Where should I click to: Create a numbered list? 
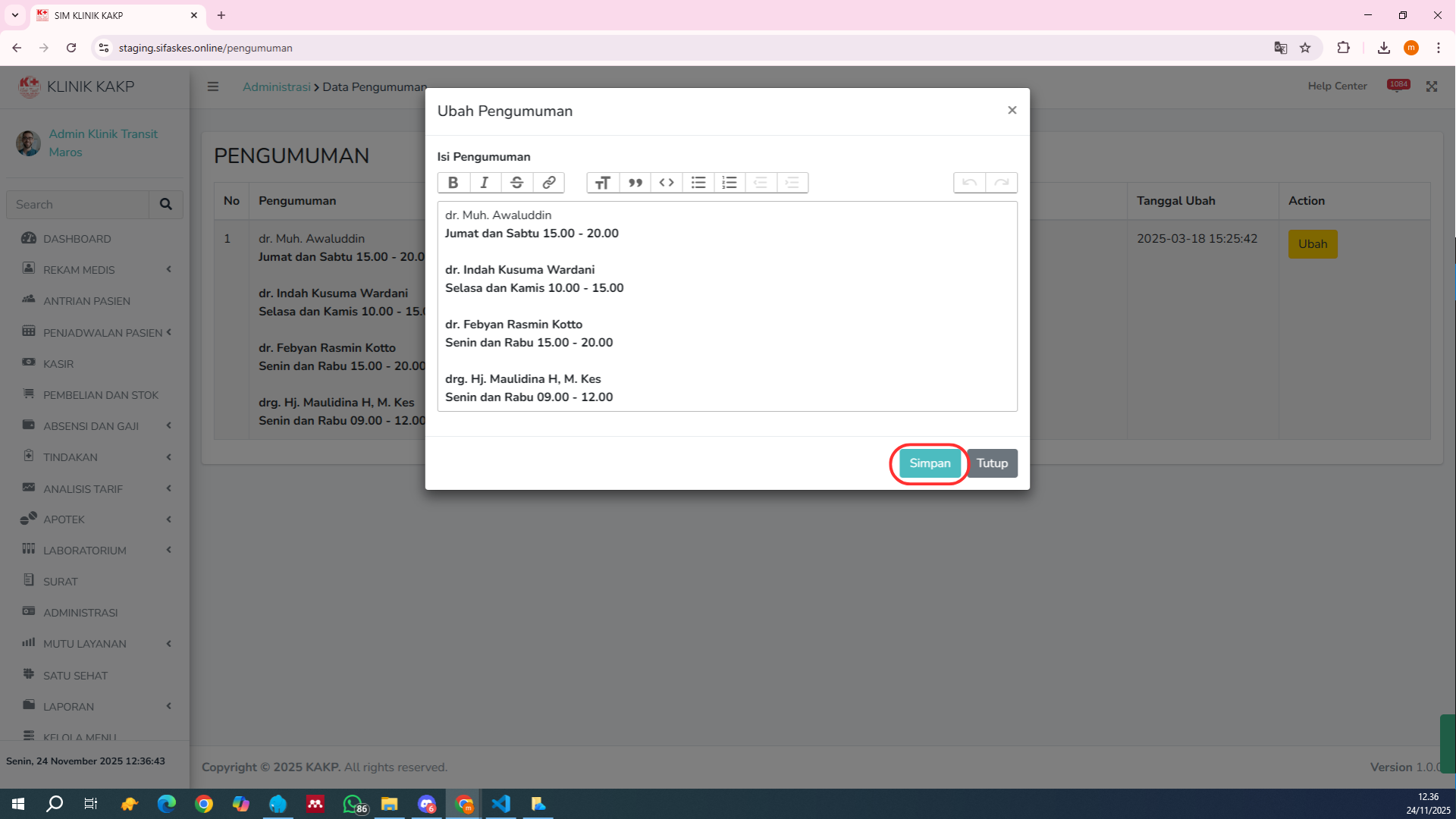click(x=730, y=183)
